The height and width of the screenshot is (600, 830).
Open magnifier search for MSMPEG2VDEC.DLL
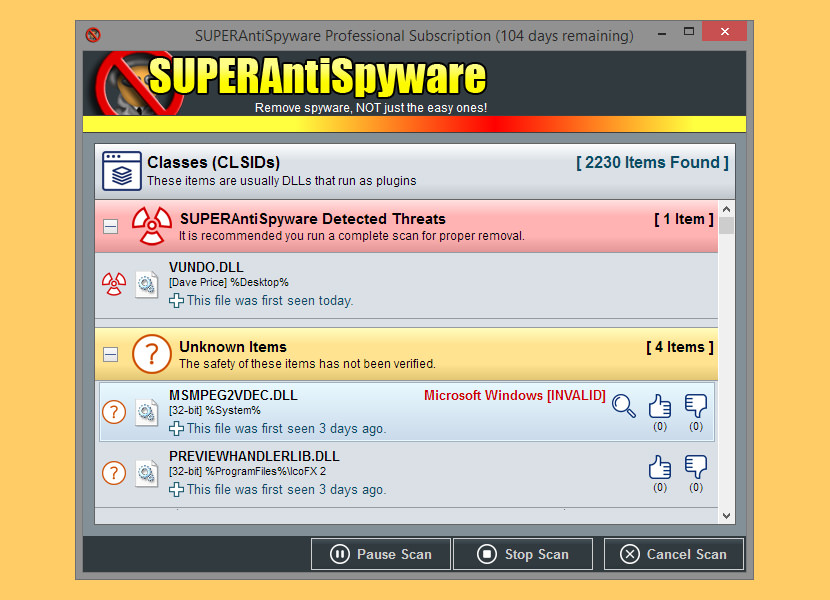click(x=624, y=406)
